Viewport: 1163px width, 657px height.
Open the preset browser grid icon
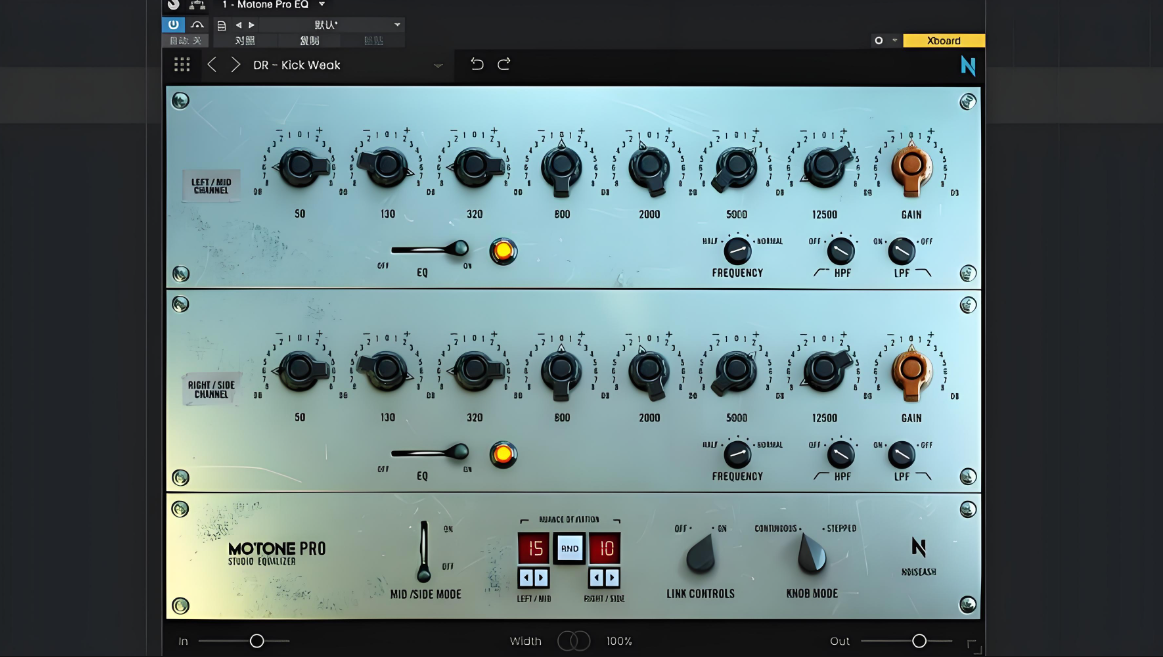[182, 65]
